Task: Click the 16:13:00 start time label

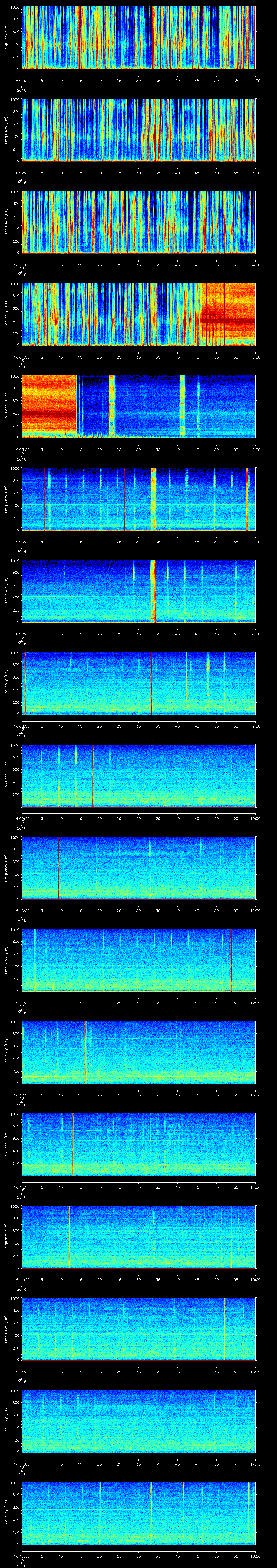Action: point(22,1187)
